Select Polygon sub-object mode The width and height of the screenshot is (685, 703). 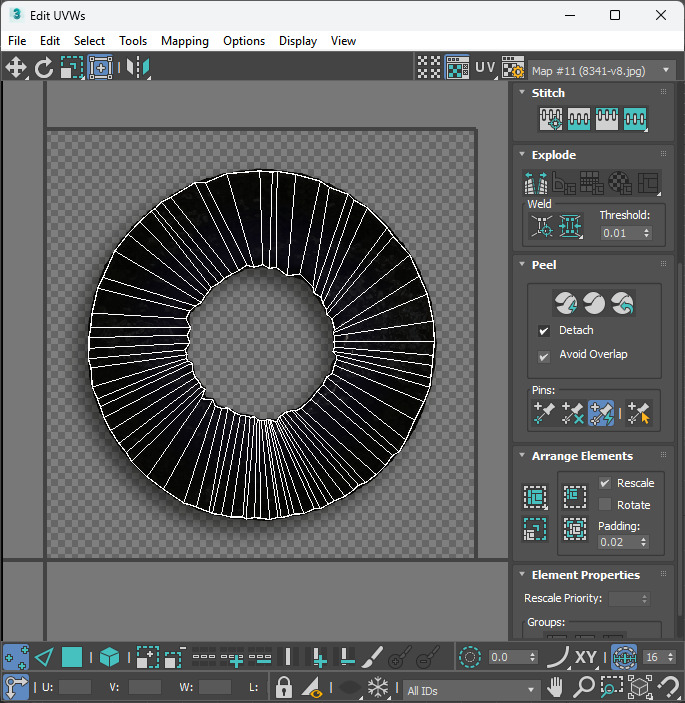(x=72, y=657)
